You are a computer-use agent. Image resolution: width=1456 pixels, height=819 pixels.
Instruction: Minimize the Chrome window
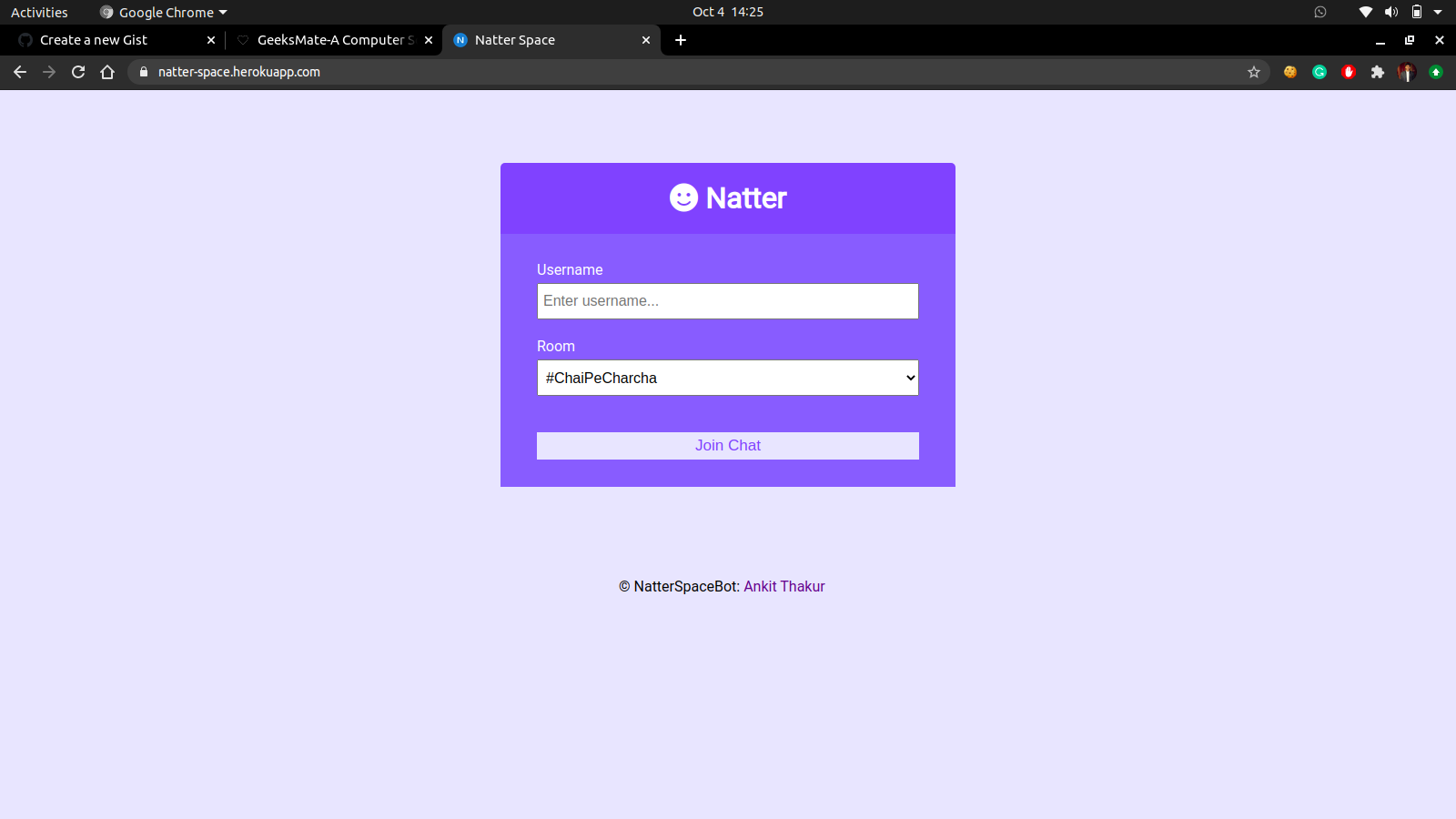[x=1380, y=40]
